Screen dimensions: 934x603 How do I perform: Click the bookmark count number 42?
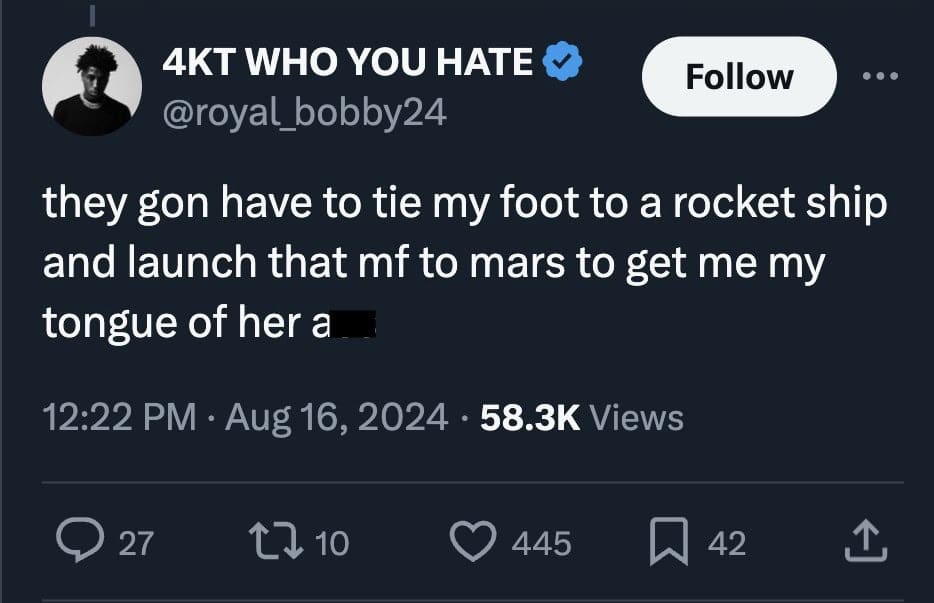point(727,543)
